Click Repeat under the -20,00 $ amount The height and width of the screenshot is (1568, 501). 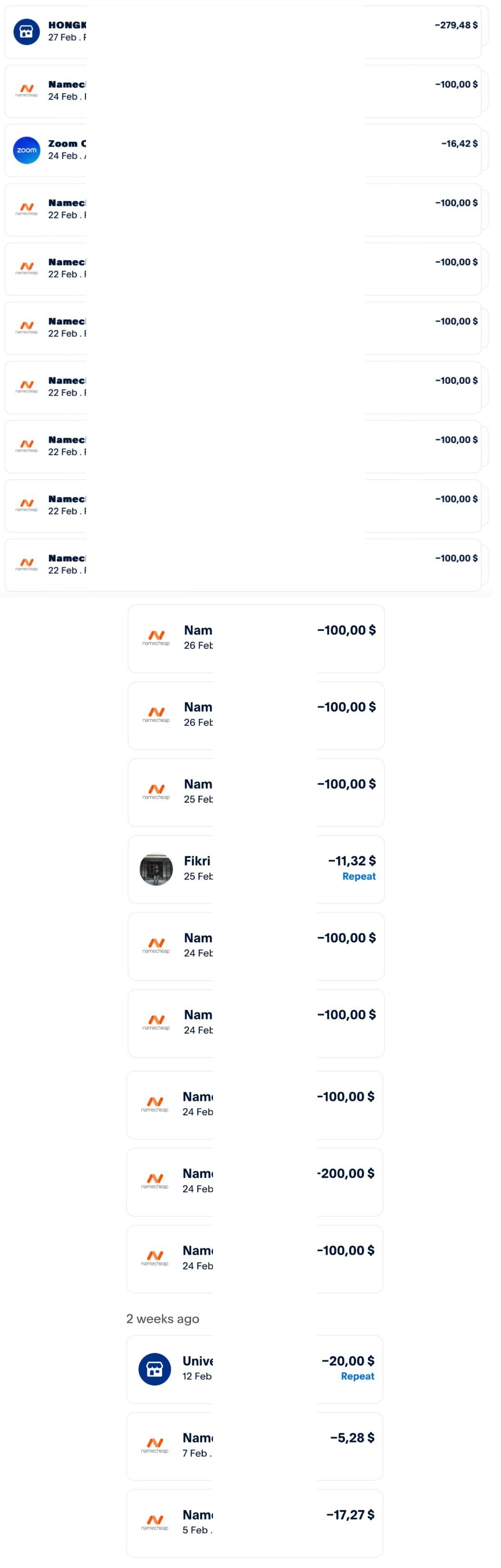357,1376
